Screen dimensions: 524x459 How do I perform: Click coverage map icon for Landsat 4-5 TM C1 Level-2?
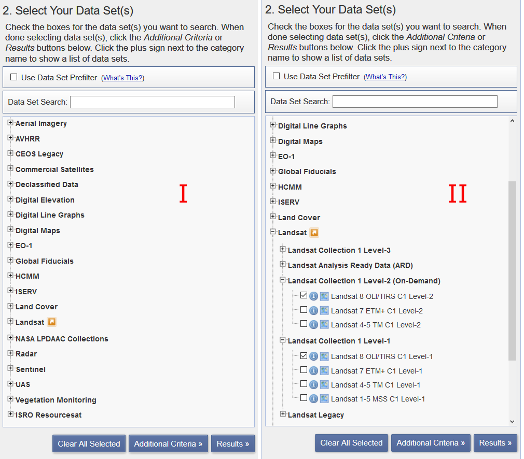324,324
